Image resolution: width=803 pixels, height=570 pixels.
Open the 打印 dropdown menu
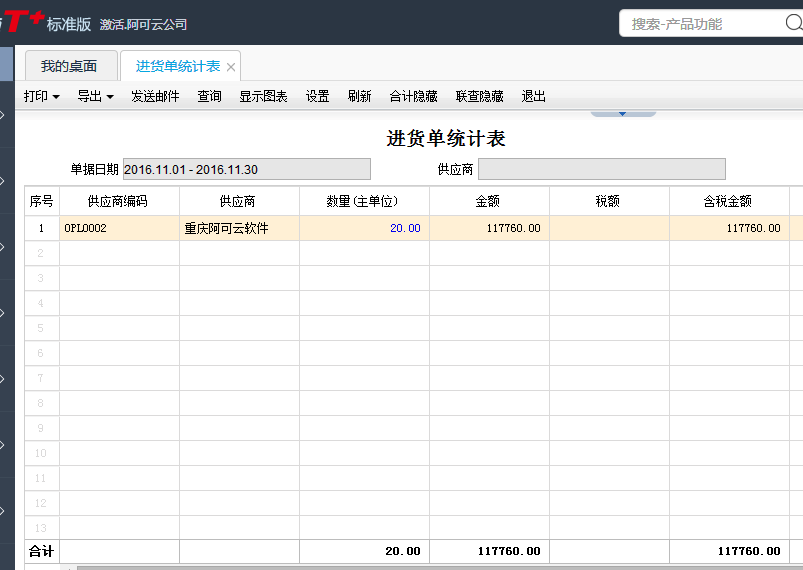pos(42,97)
